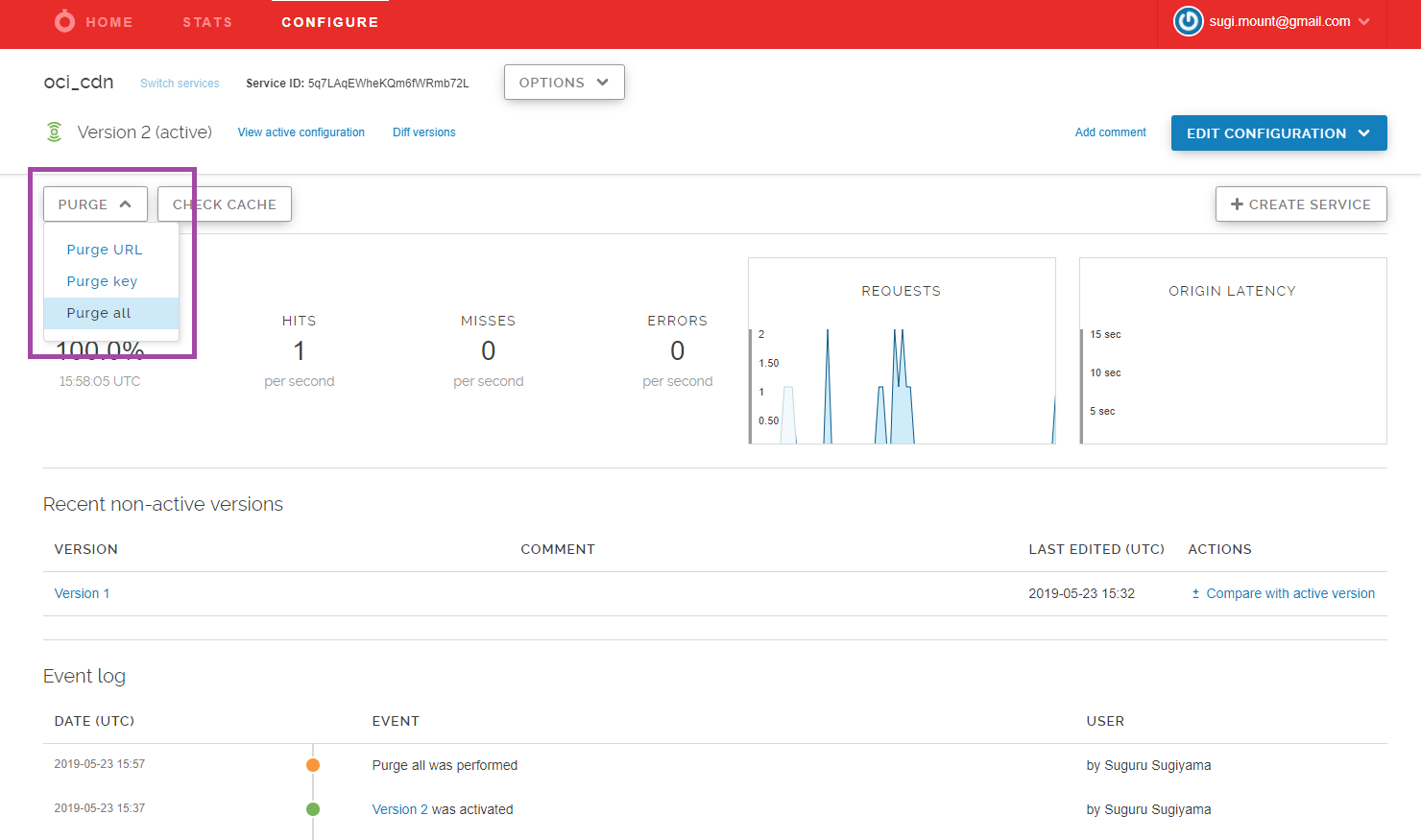
Task: Click the HITS stat value
Action: pyautogui.click(x=300, y=351)
